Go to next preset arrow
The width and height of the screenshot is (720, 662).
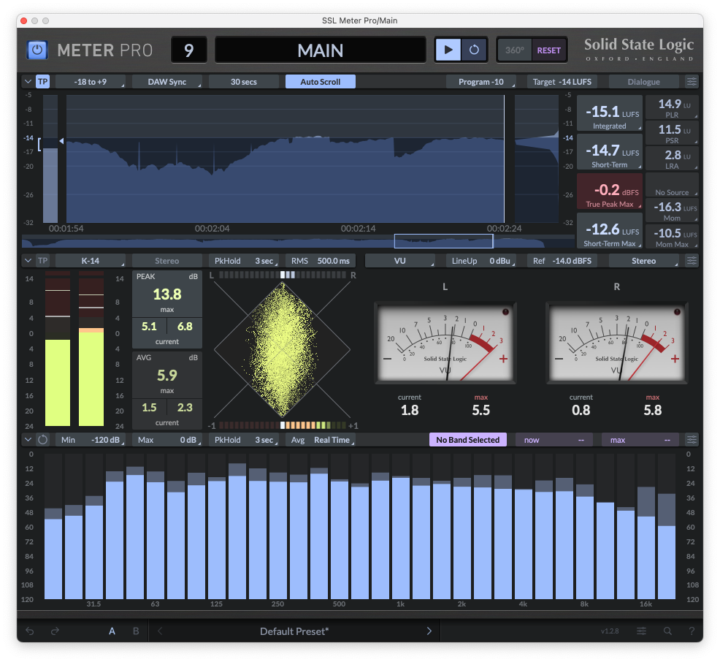click(x=429, y=631)
